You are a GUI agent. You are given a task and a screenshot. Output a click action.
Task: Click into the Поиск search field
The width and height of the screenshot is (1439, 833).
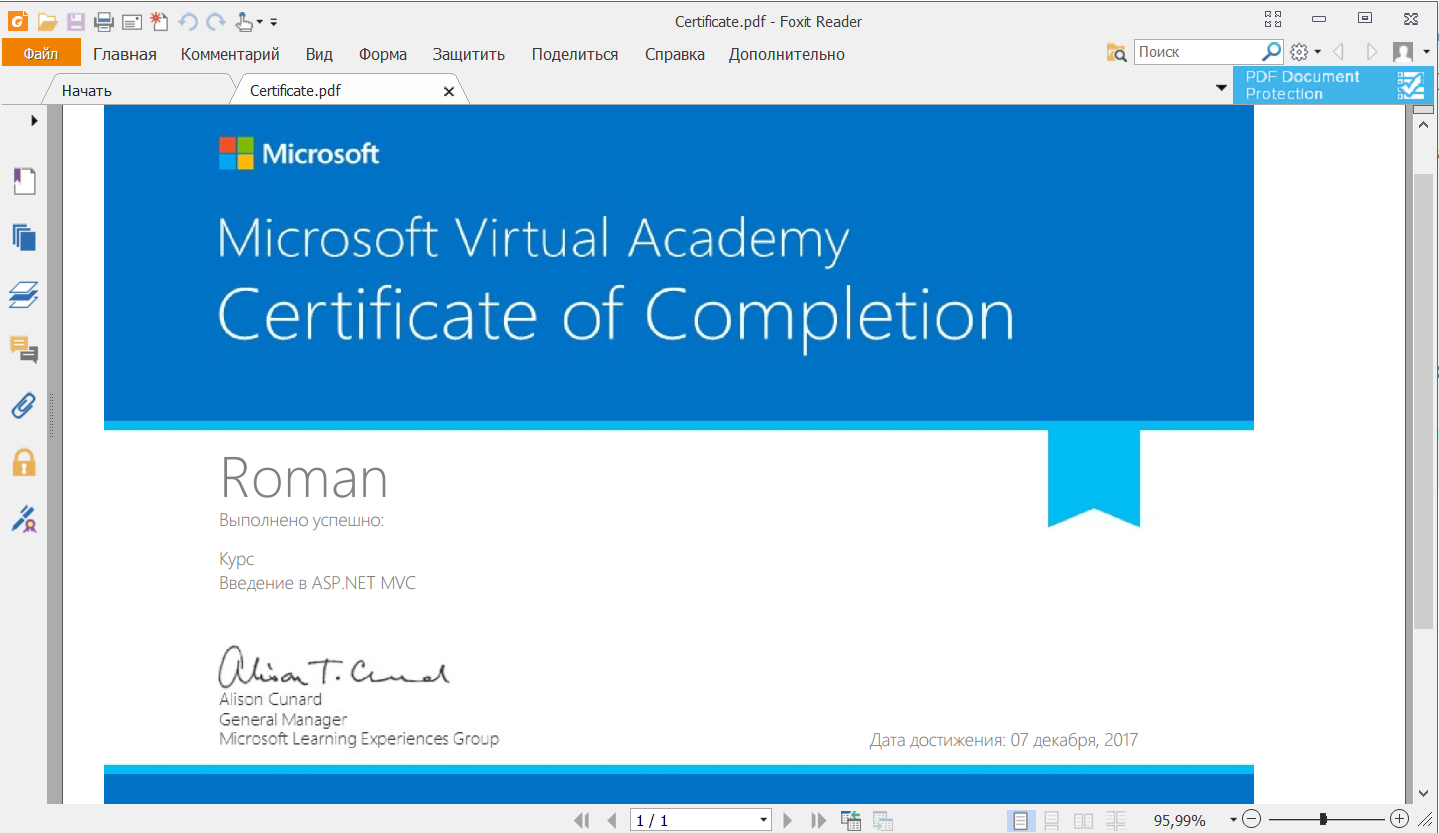(x=1198, y=52)
